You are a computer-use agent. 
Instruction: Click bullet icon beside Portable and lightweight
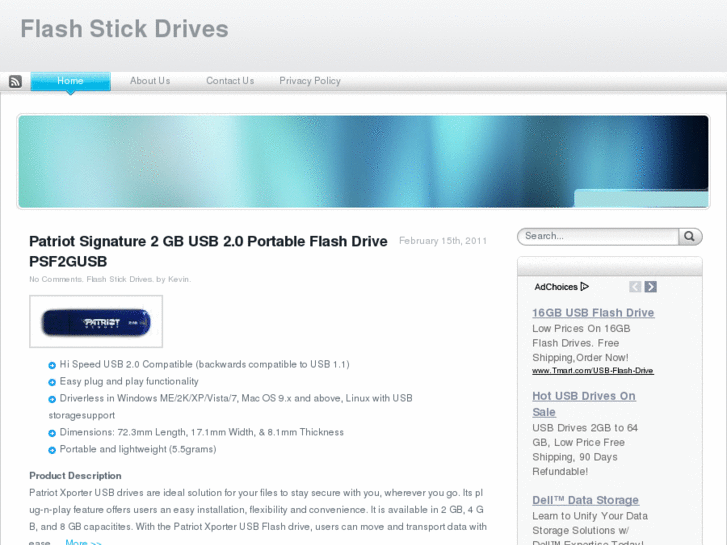tap(52, 450)
